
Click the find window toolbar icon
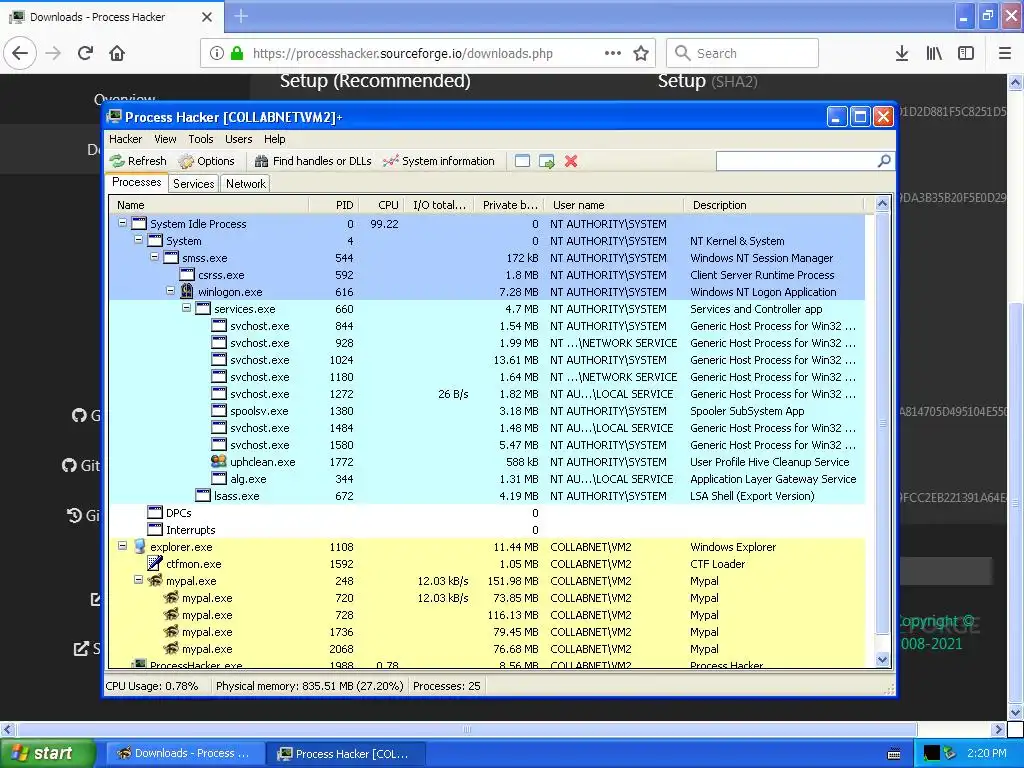(x=522, y=161)
